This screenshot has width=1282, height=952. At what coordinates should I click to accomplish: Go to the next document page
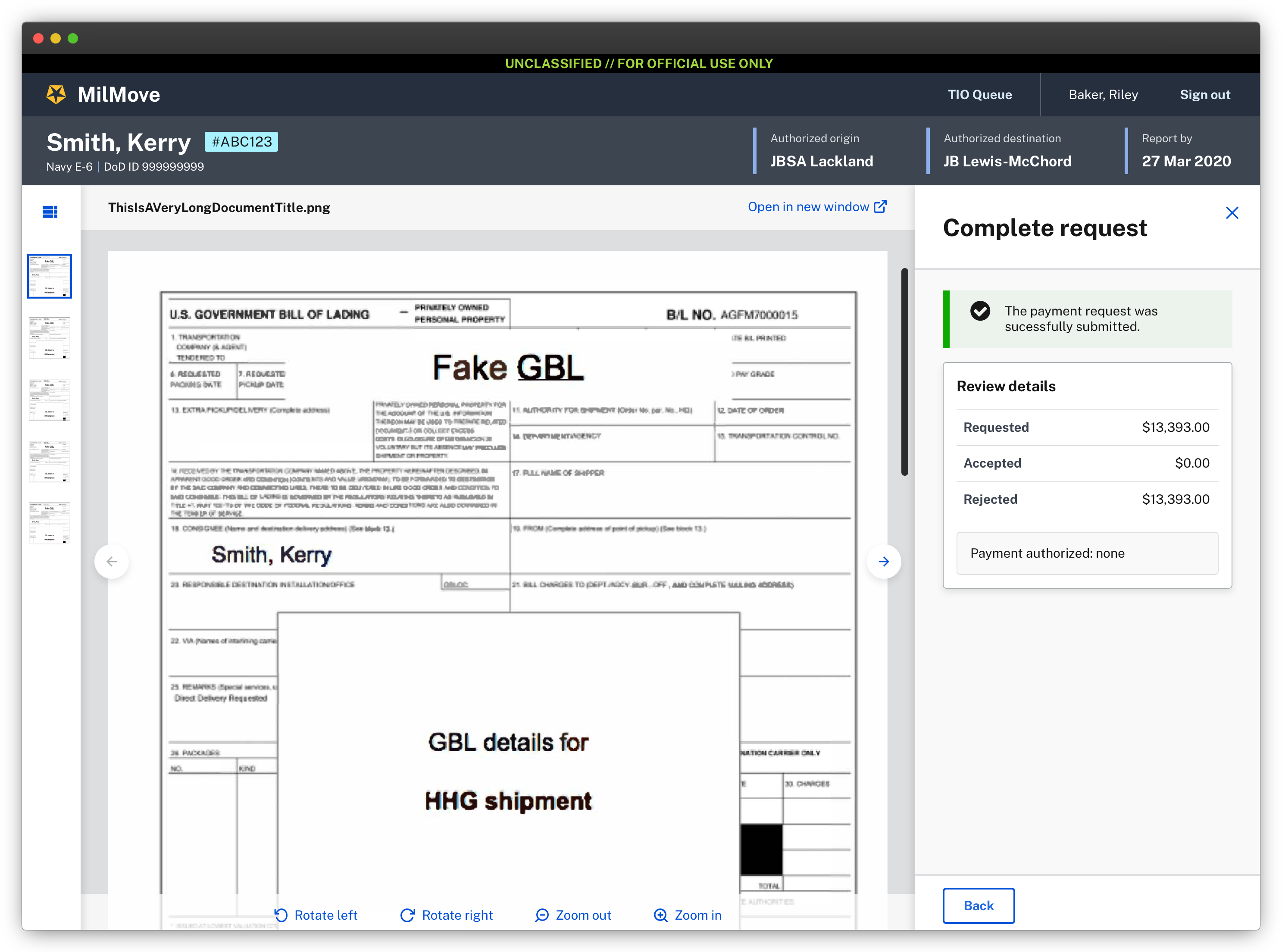tap(884, 561)
